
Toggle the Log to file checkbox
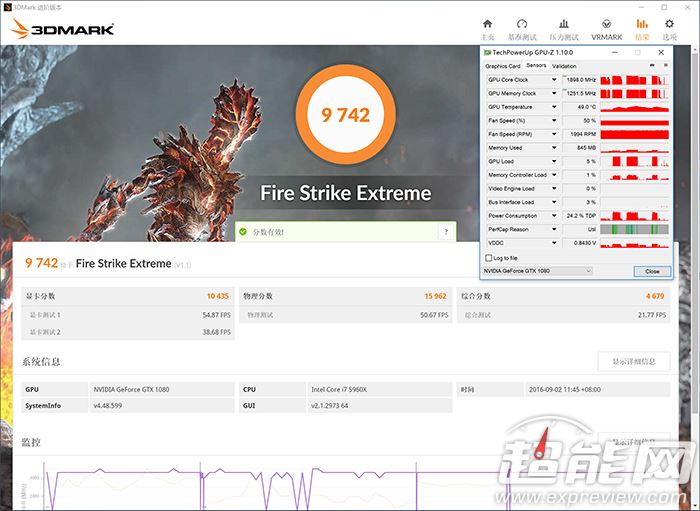coord(488,258)
